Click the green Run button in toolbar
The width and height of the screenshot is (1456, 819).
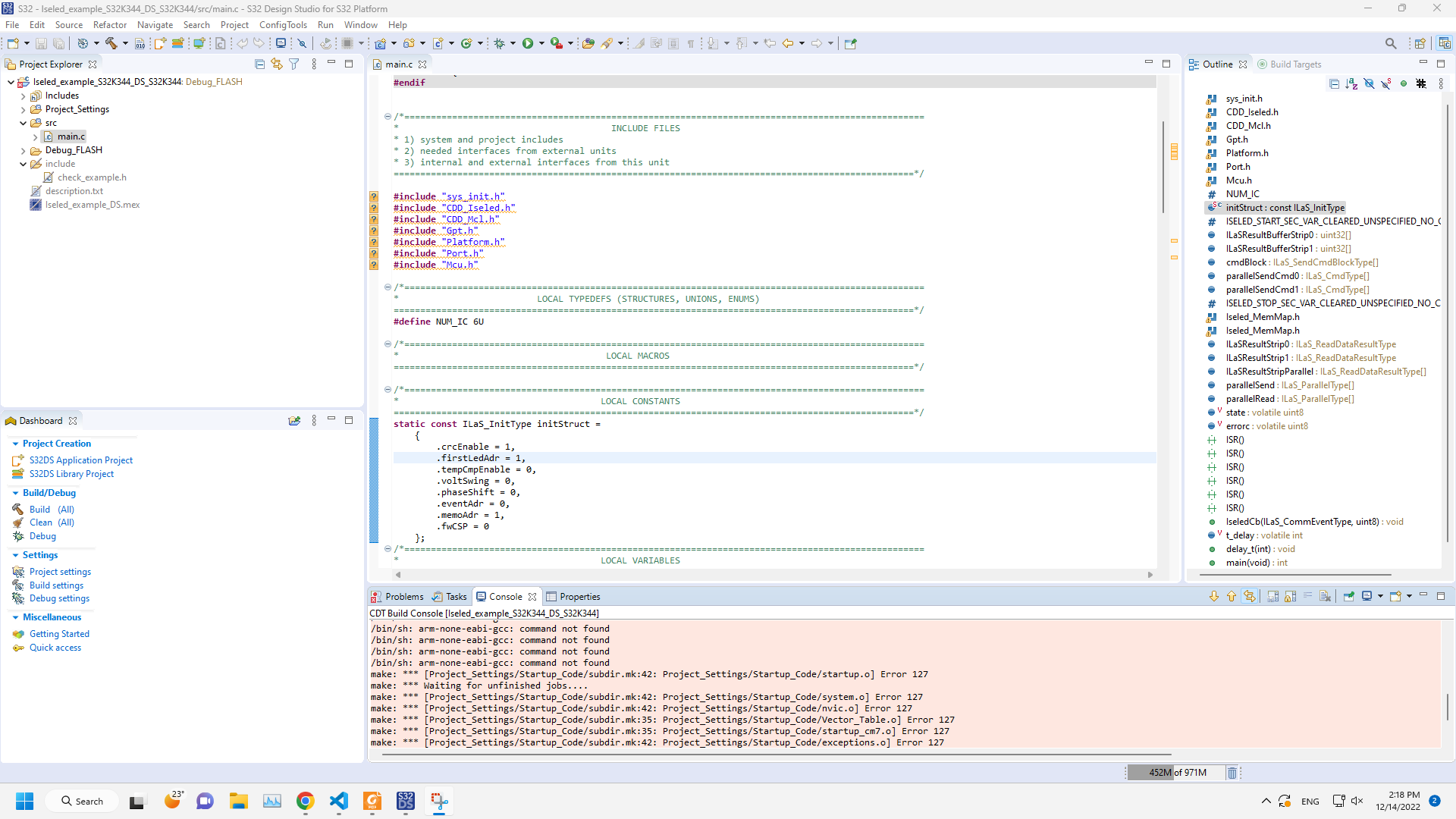pos(528,43)
